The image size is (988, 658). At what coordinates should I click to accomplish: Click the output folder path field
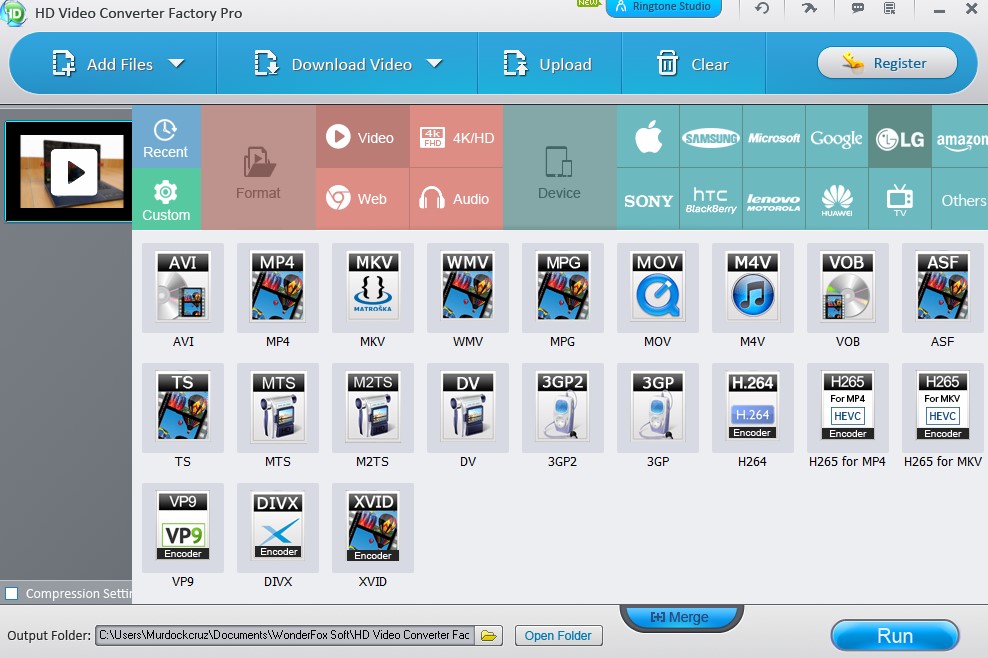click(285, 635)
